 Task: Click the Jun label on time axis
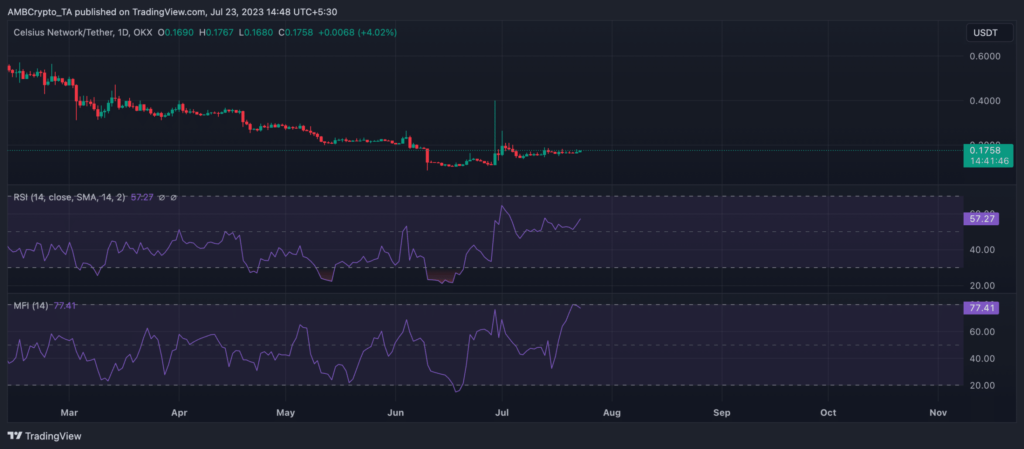pos(395,411)
